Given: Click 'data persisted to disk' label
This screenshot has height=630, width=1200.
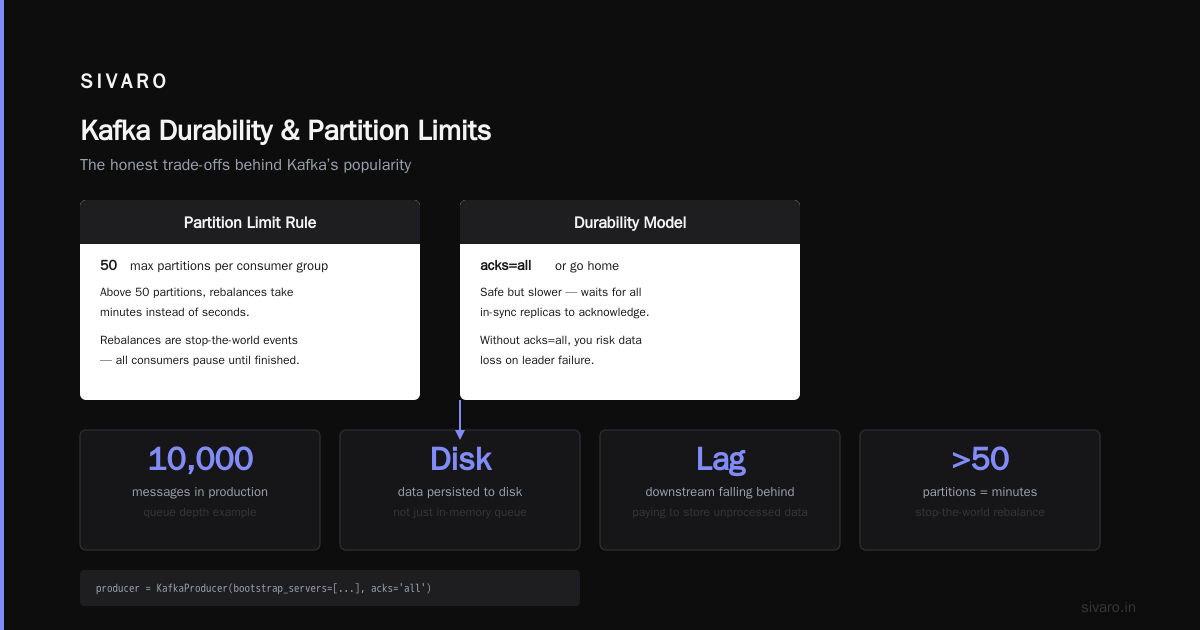Looking at the screenshot, I should pos(460,492).
